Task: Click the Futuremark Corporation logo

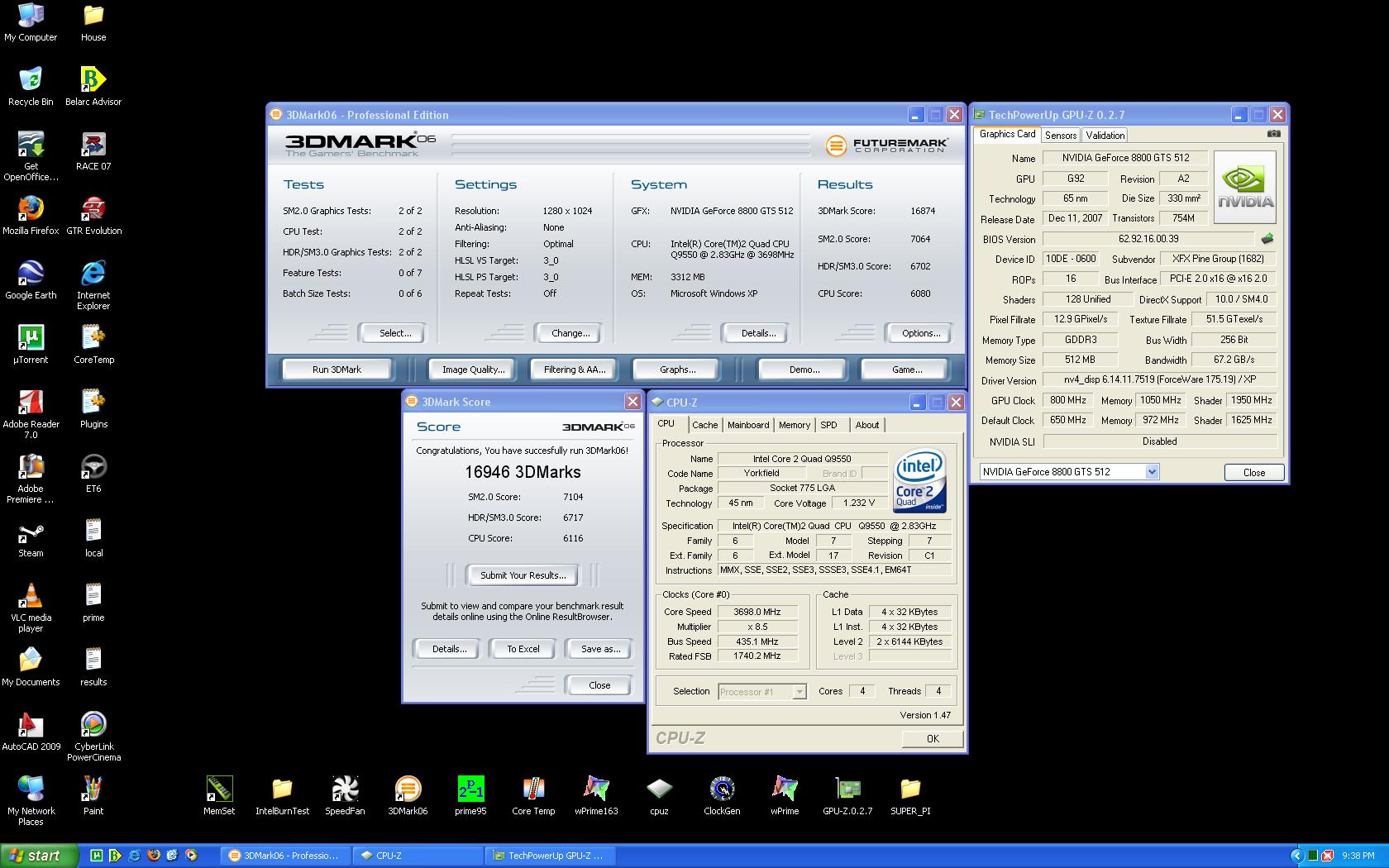Action: [886, 145]
